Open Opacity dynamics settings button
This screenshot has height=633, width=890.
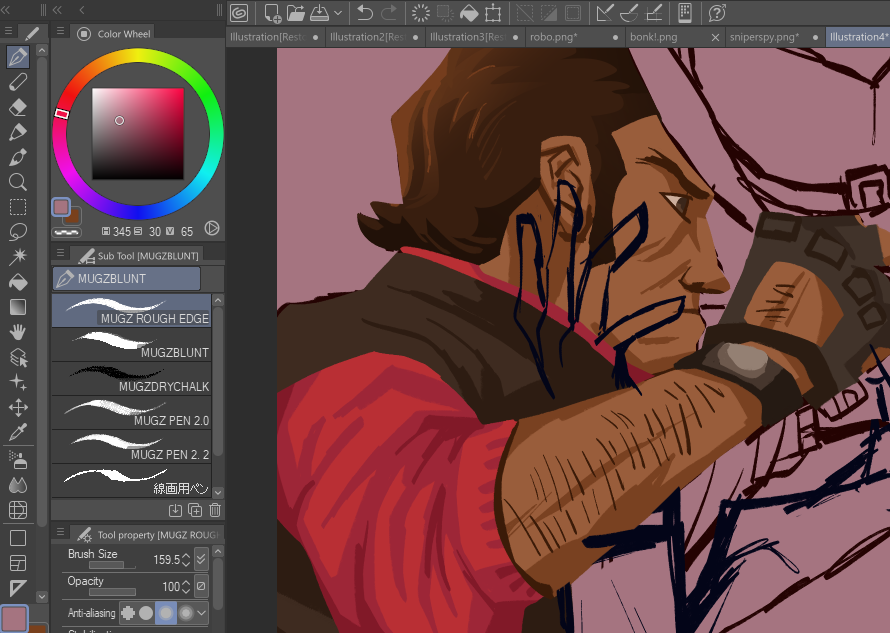(x=201, y=586)
